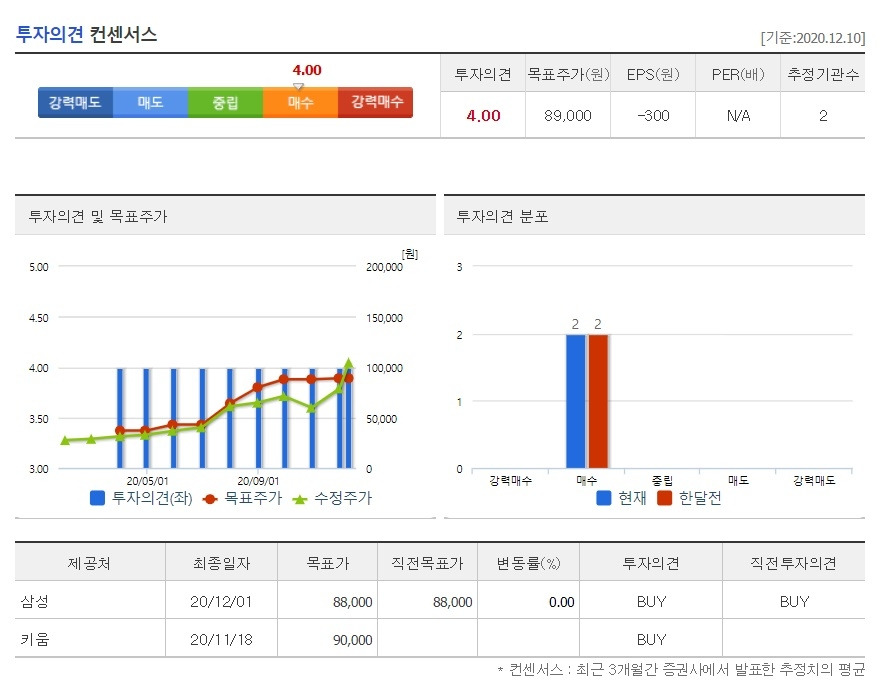Click the 목표주가(원) column header
Viewport: 887px width, 688px height.
point(568,74)
